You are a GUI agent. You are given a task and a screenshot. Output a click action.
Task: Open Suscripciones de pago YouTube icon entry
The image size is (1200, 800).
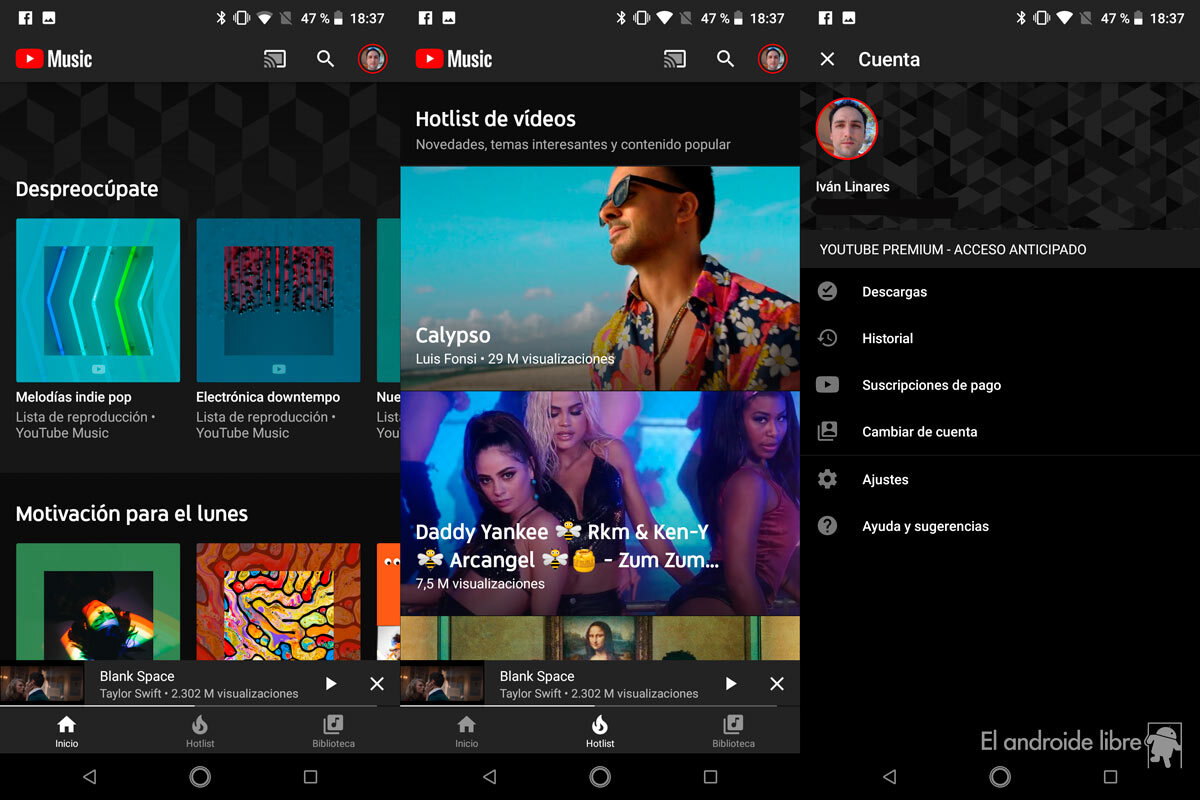[x=827, y=385]
